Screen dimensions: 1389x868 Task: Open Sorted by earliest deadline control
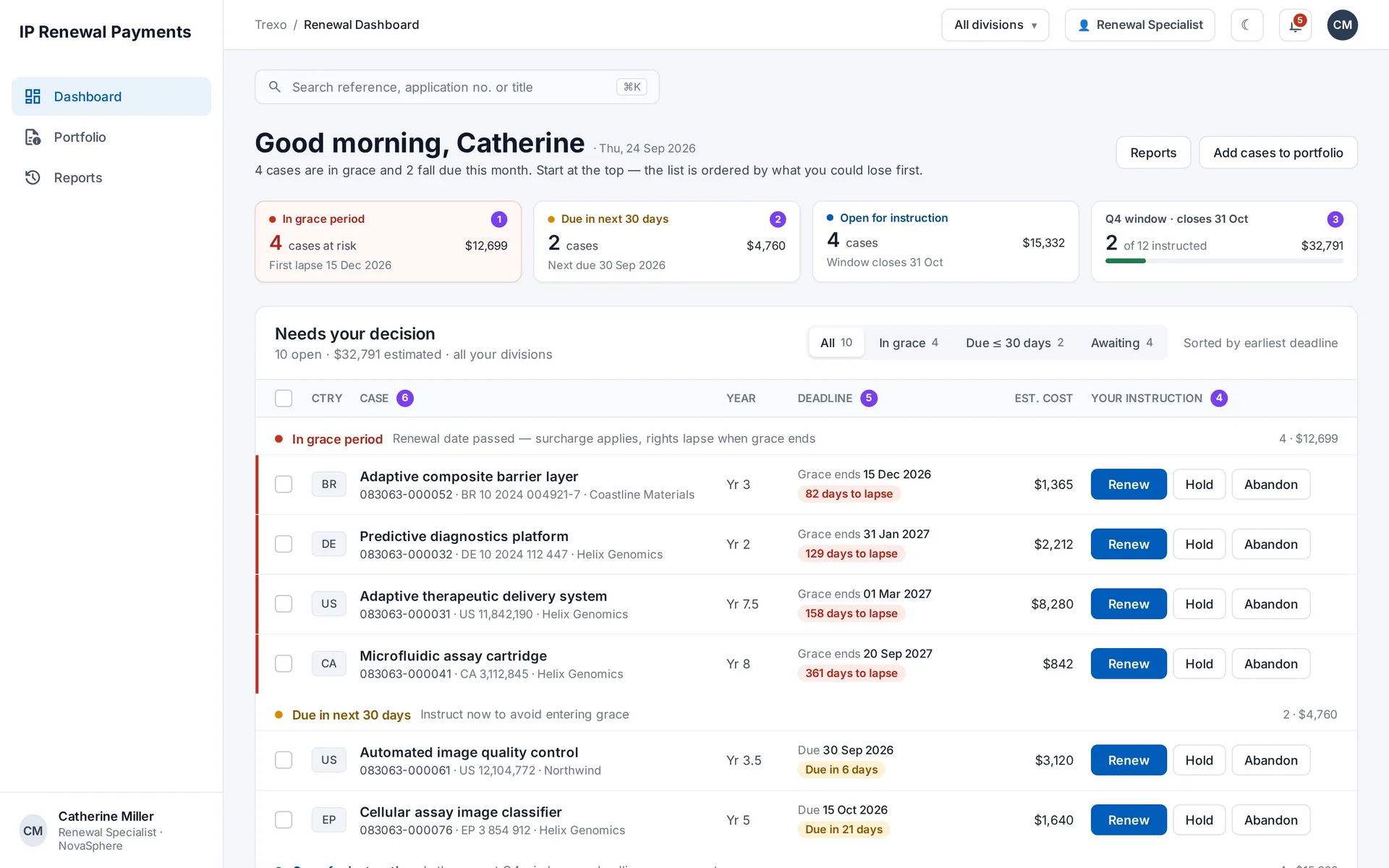tap(1260, 343)
